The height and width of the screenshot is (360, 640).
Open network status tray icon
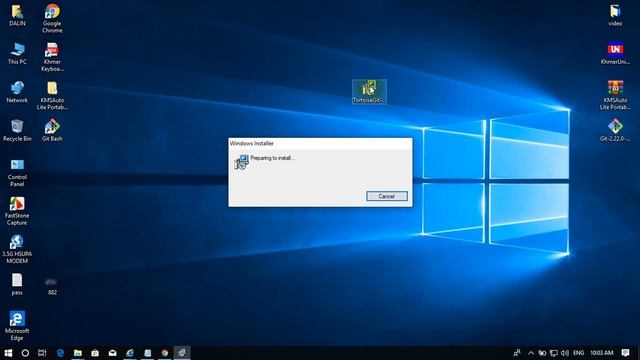point(554,353)
